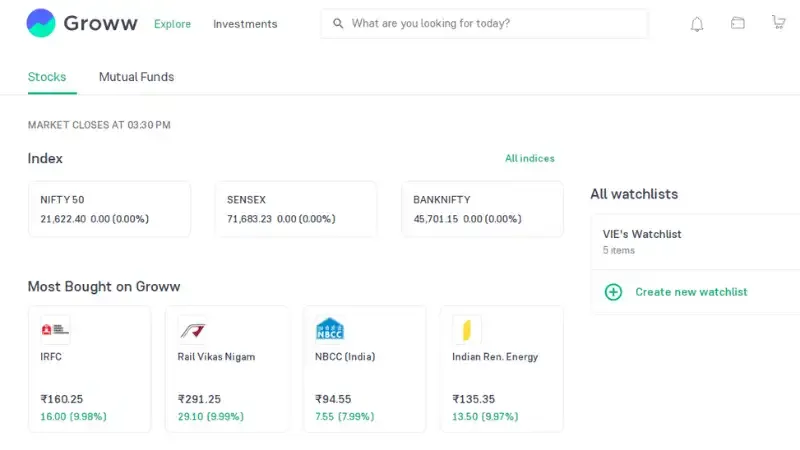
Task: Click Create new watchlist link
Action: [x=691, y=292]
